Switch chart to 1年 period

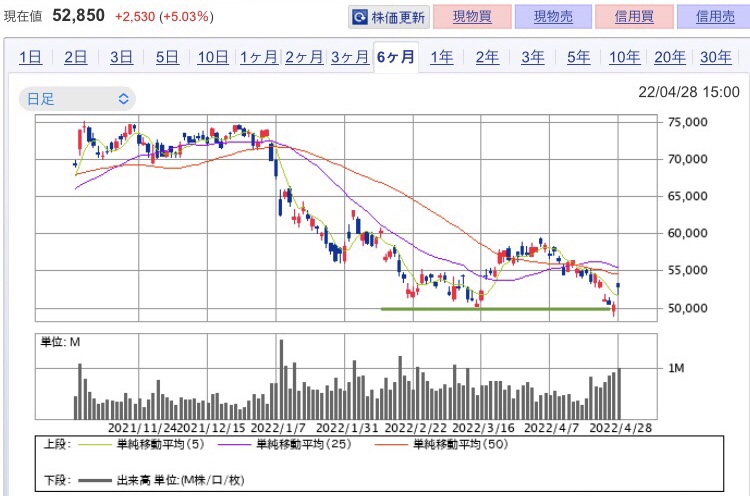(x=441, y=57)
